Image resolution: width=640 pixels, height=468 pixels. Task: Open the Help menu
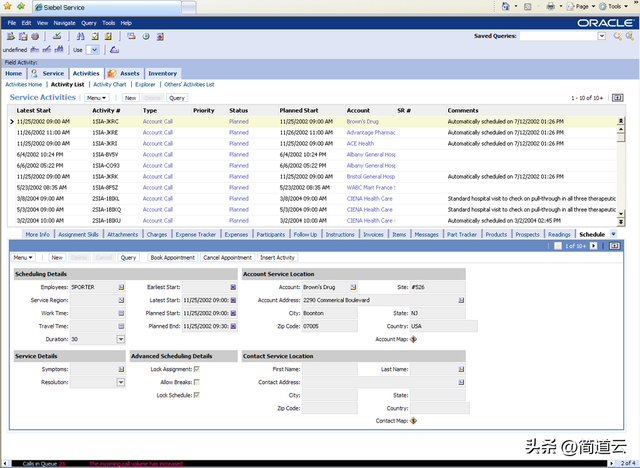pos(126,23)
